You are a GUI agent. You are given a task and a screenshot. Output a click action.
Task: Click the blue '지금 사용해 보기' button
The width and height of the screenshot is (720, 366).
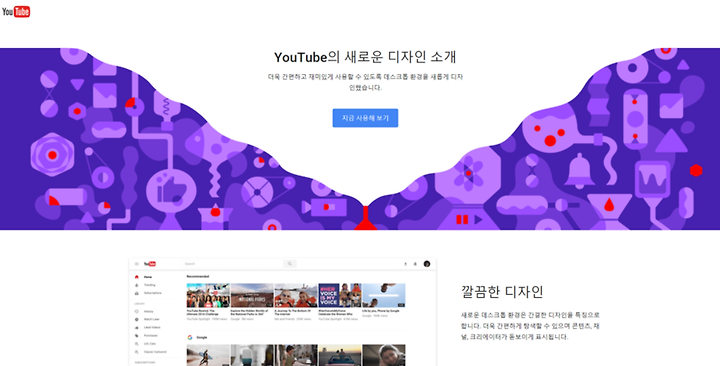point(365,118)
